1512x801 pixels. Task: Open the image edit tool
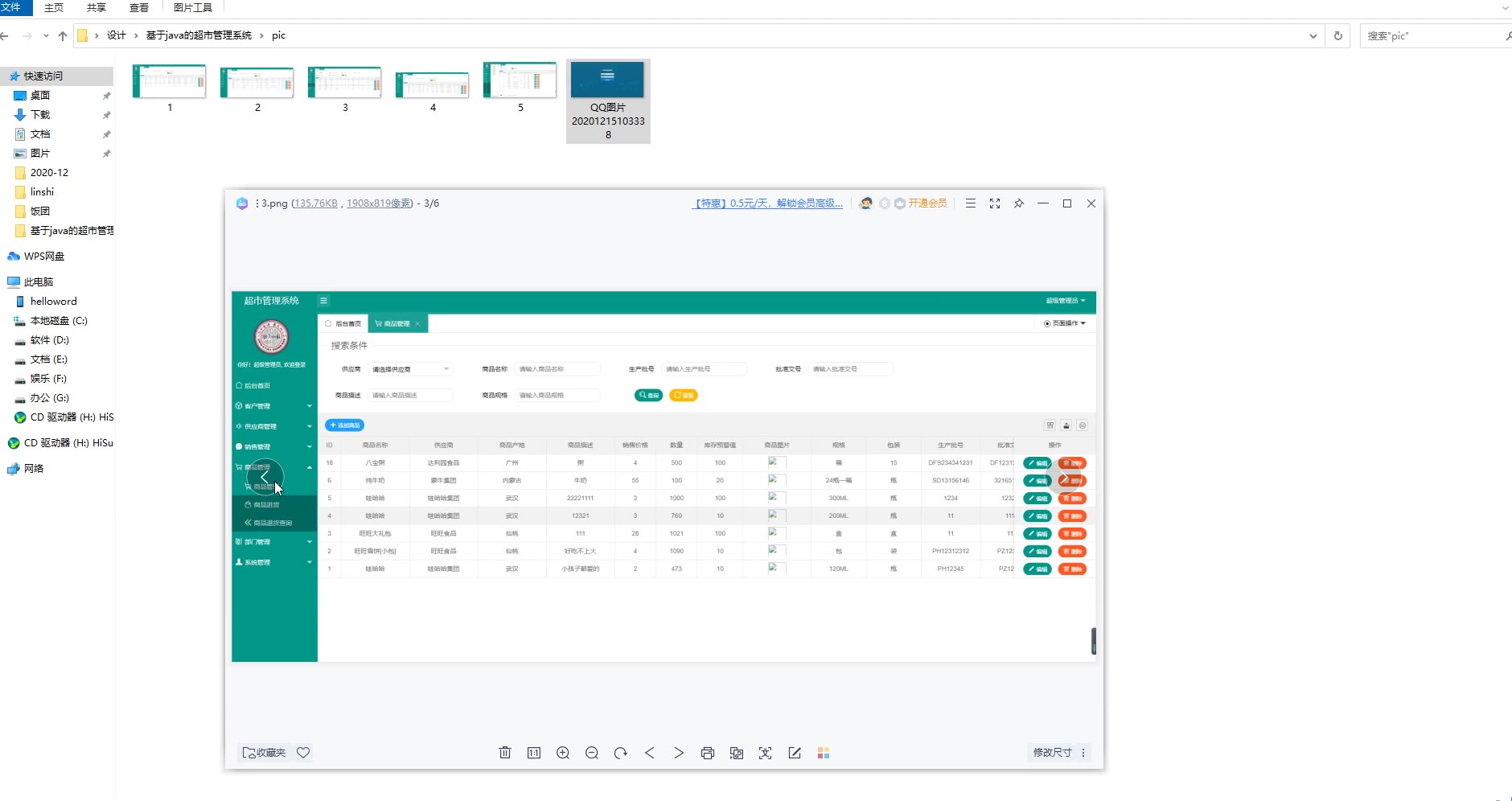pyautogui.click(x=795, y=753)
